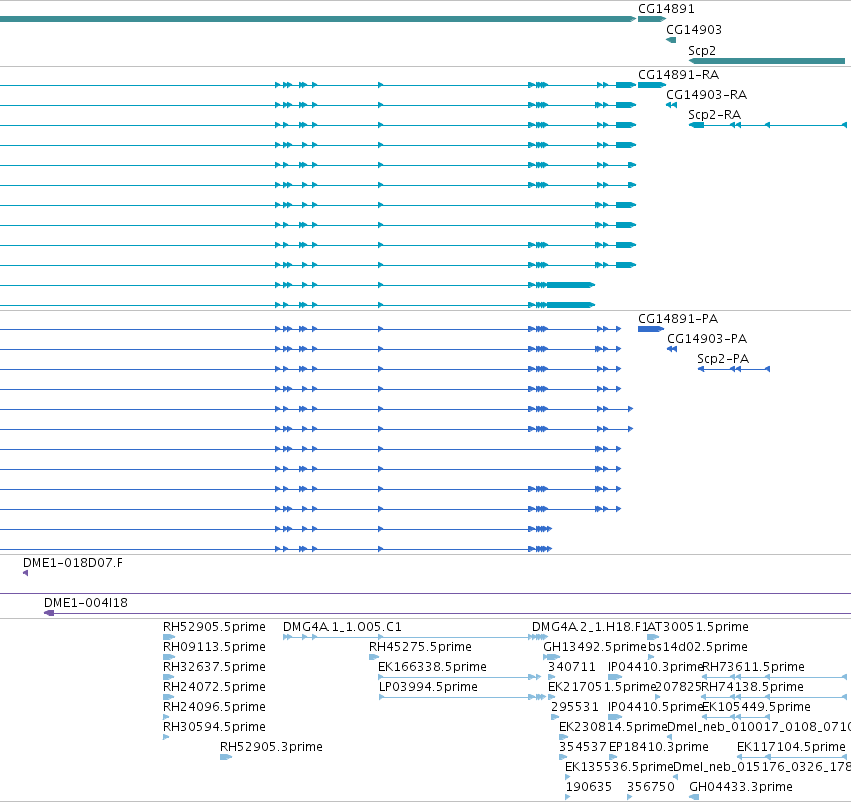Select EST label RH52905.5prime
The height and width of the screenshot is (802, 851).
(x=214, y=627)
